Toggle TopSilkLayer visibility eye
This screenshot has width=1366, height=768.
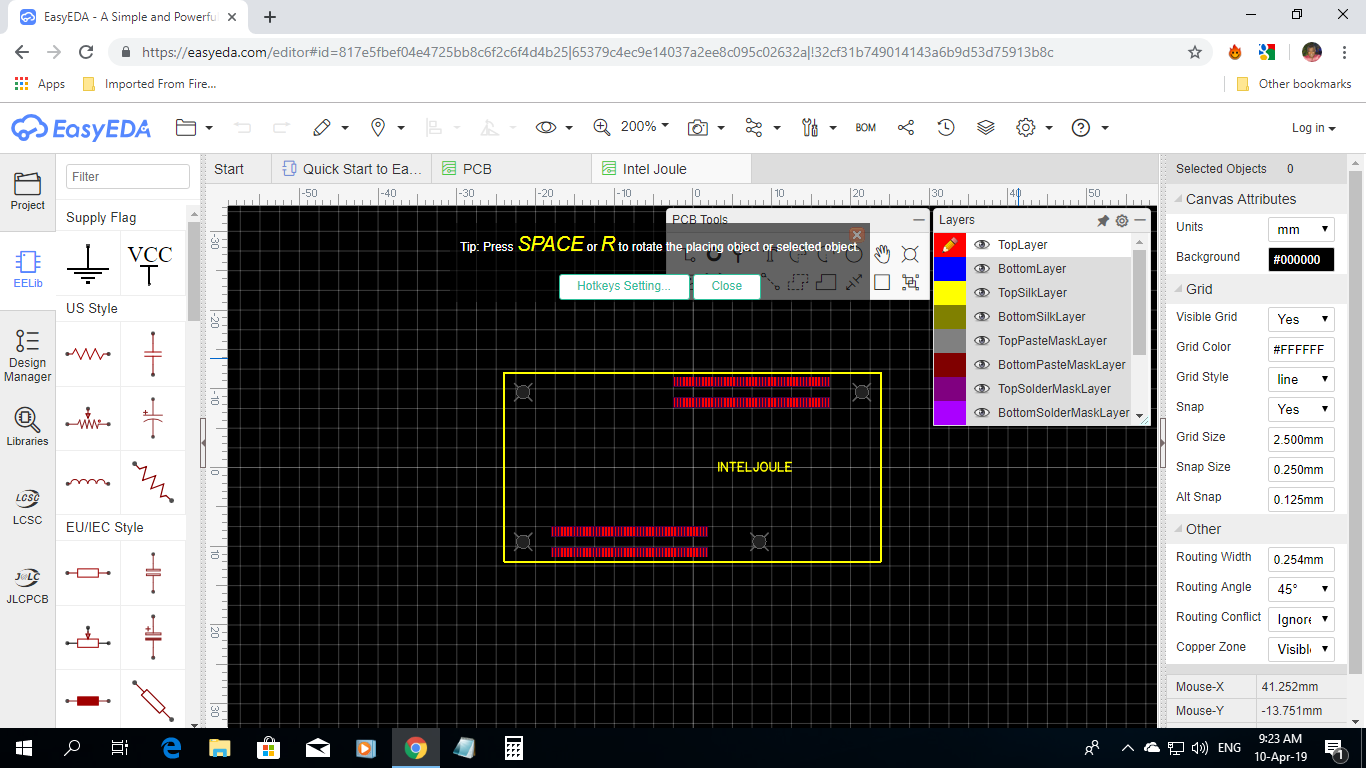tap(982, 292)
